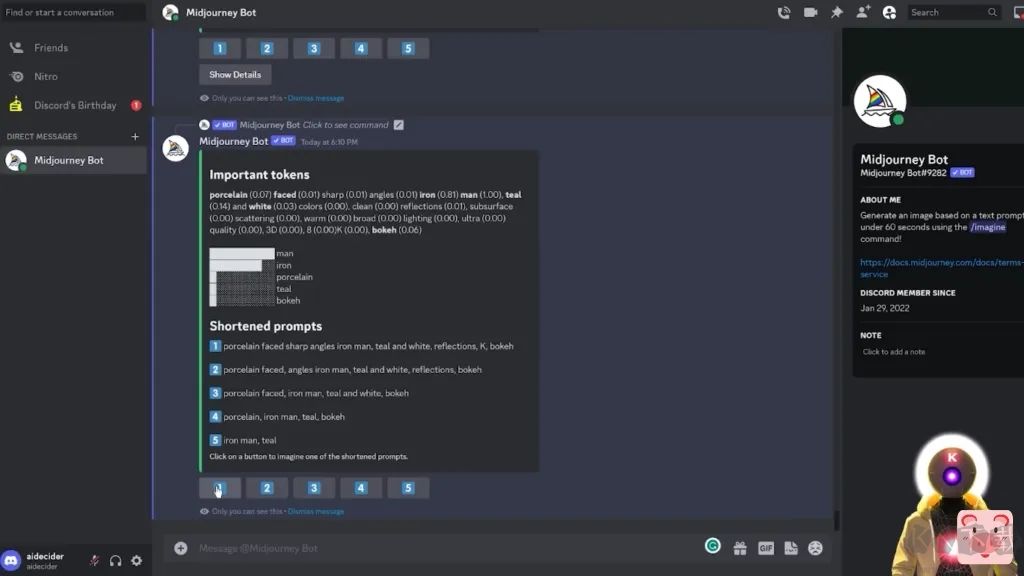
Task: Add friends to DM icon
Action: point(862,12)
